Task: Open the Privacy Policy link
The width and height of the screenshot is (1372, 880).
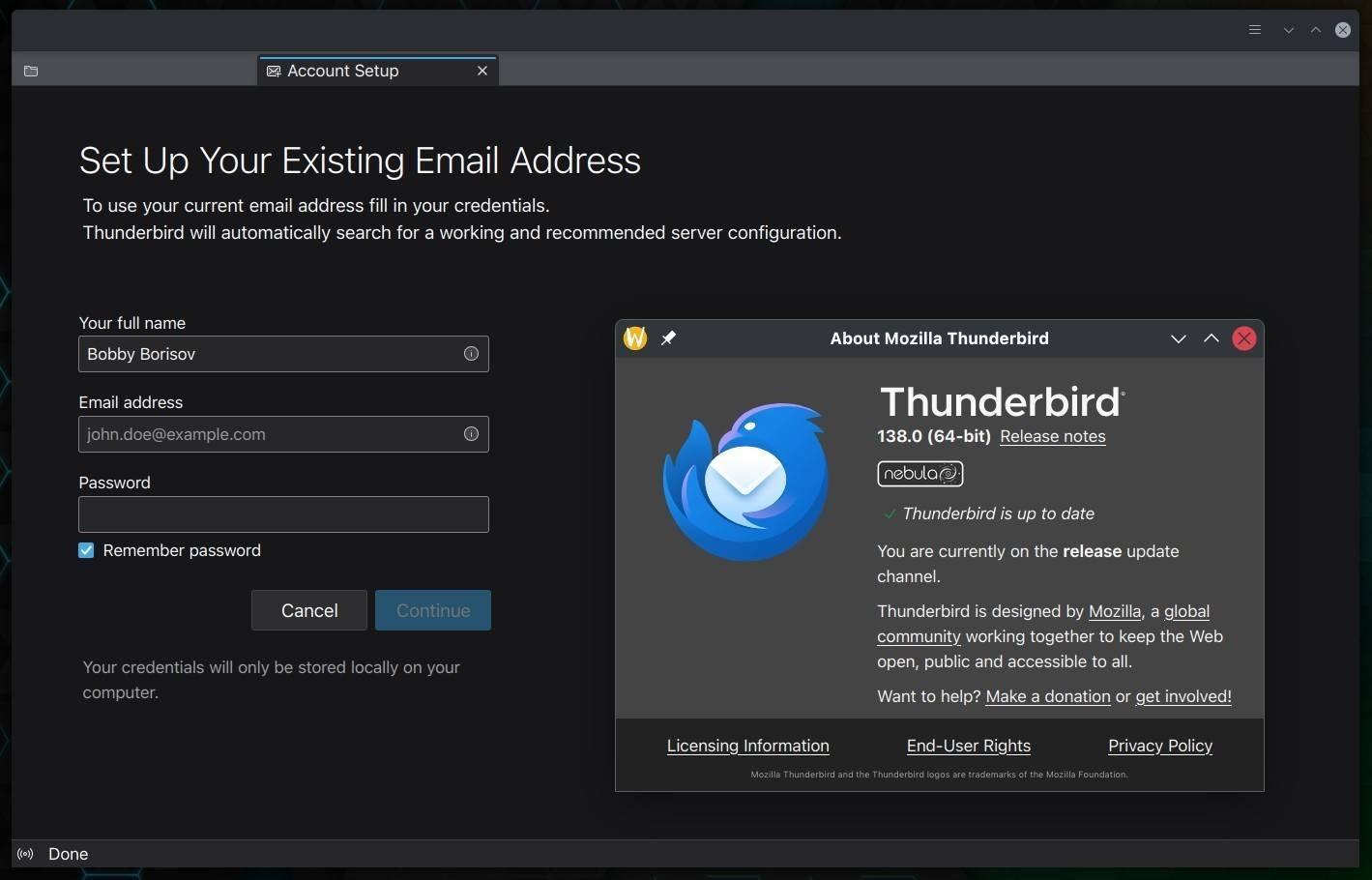Action: (x=1159, y=746)
